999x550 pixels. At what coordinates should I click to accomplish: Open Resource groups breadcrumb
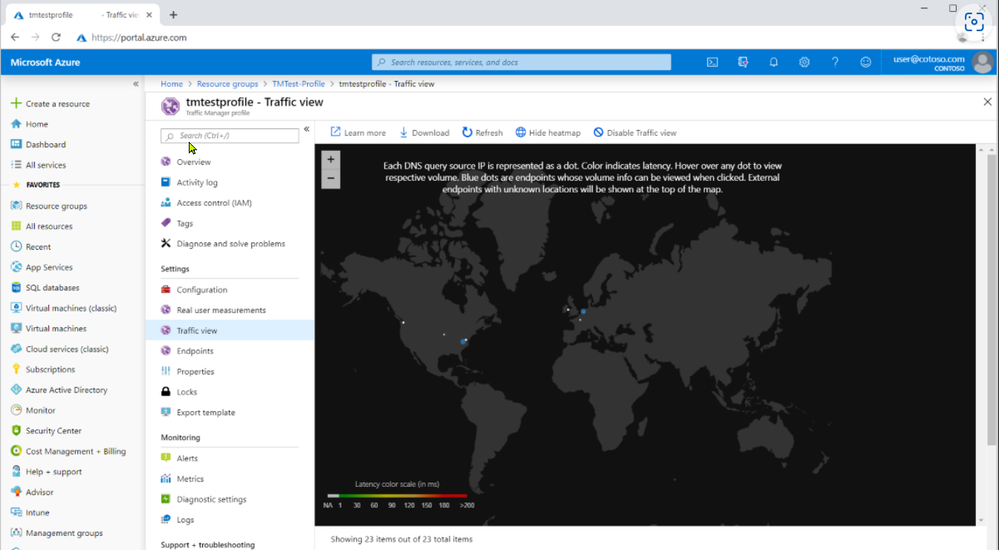point(227,83)
